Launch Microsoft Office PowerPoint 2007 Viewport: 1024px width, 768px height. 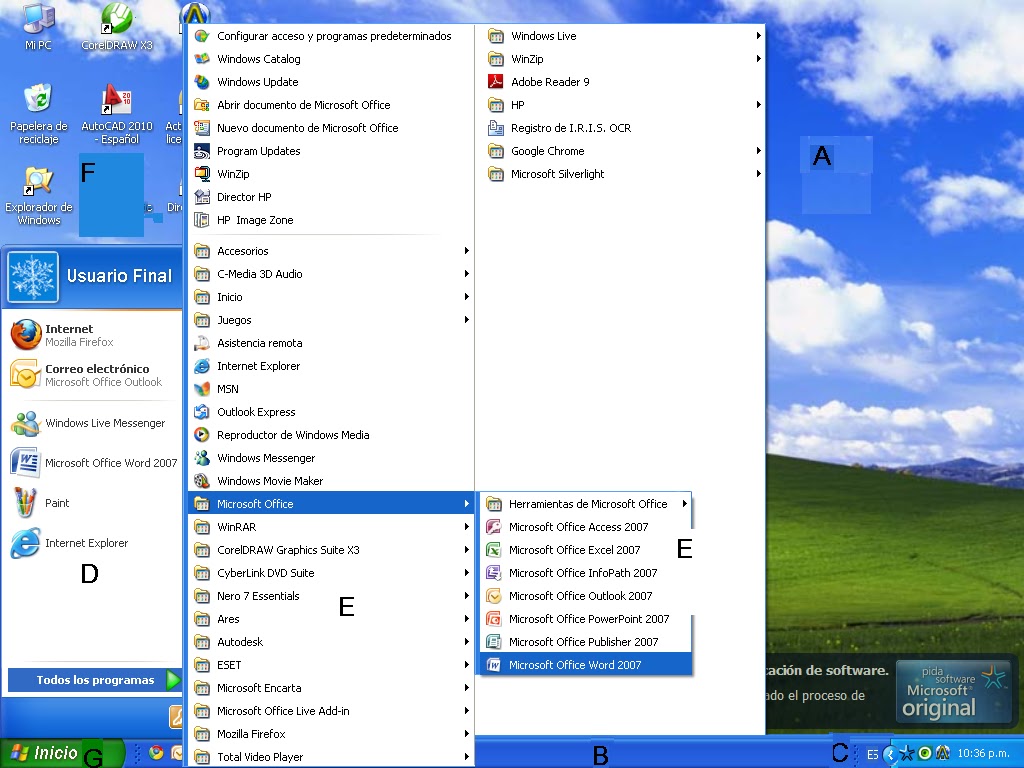586,619
